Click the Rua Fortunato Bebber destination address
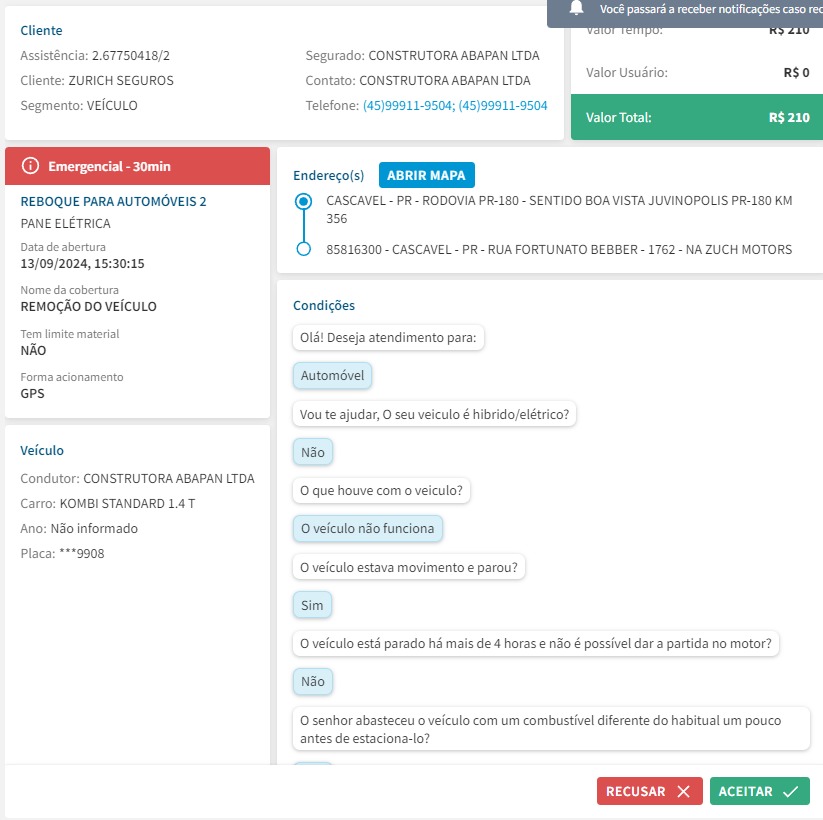The height and width of the screenshot is (820, 823). coord(559,249)
